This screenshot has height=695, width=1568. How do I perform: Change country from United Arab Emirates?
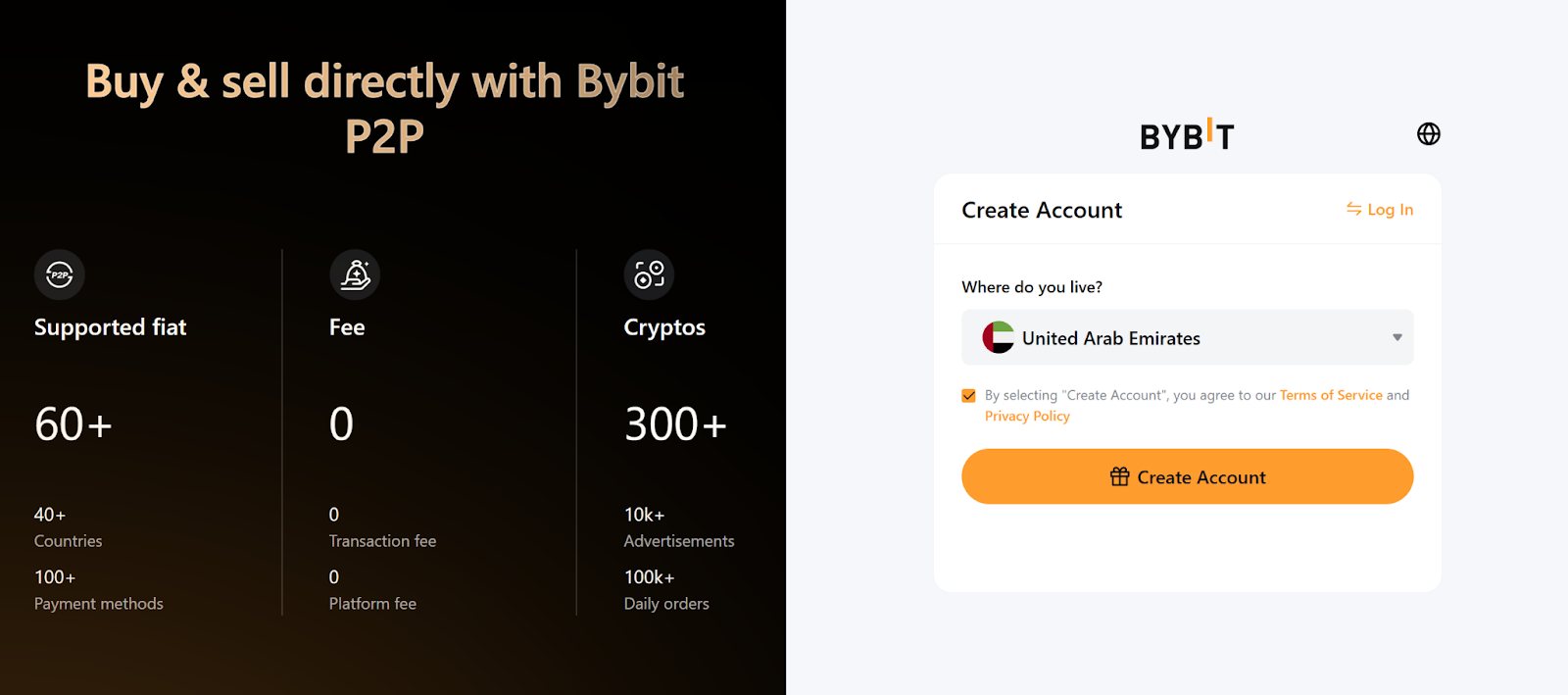point(1186,337)
